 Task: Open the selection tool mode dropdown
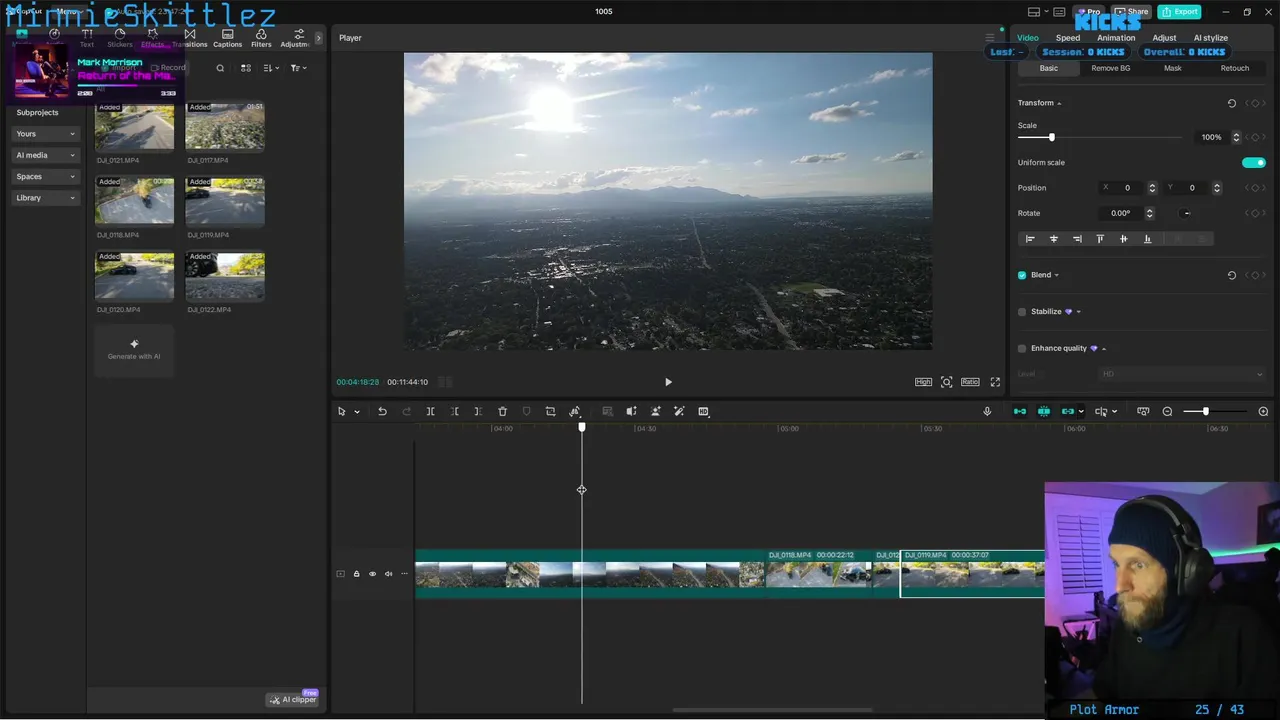click(357, 411)
